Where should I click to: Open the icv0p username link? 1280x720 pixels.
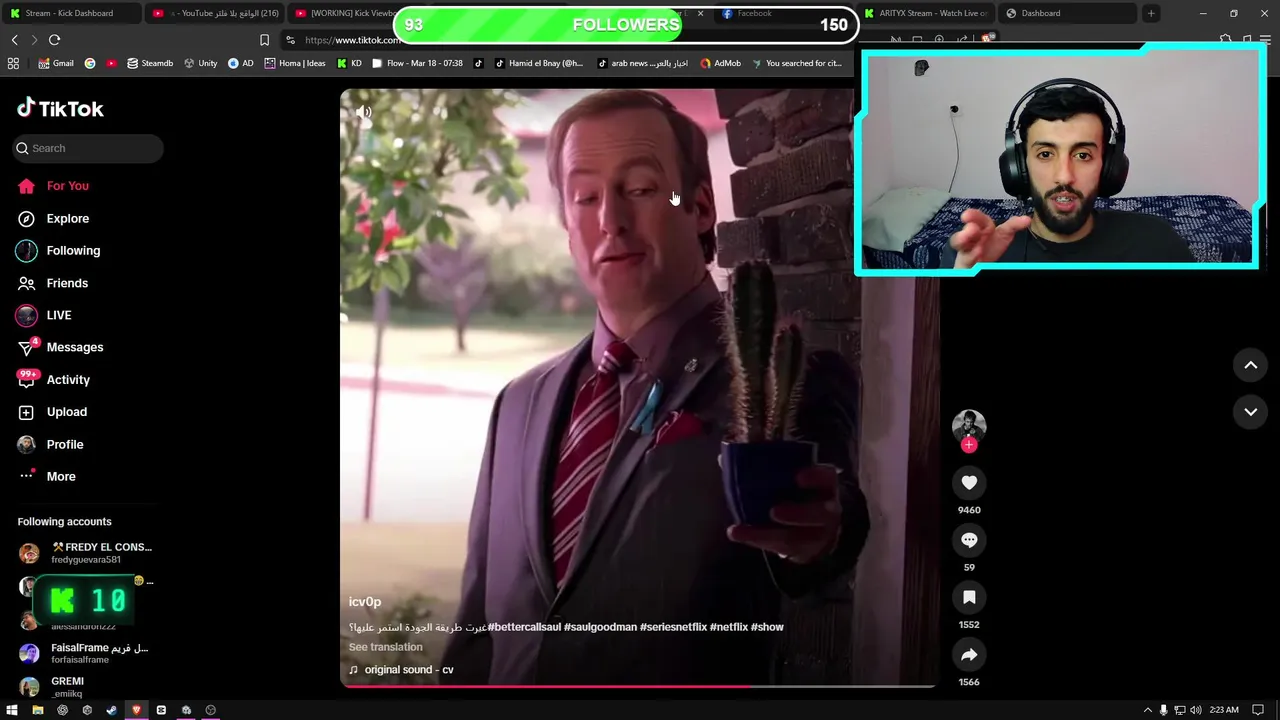click(x=365, y=602)
